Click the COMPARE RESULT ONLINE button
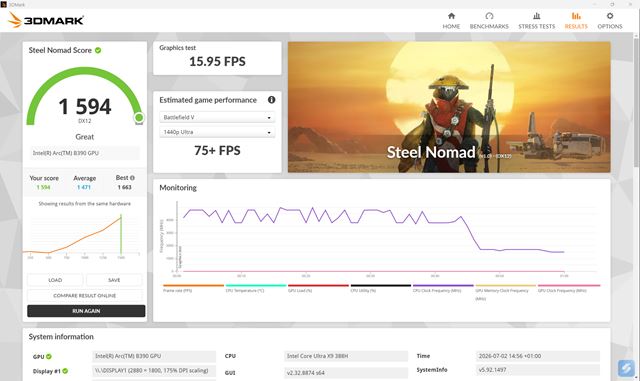Image resolution: width=640 pixels, height=381 pixels. (x=84, y=295)
